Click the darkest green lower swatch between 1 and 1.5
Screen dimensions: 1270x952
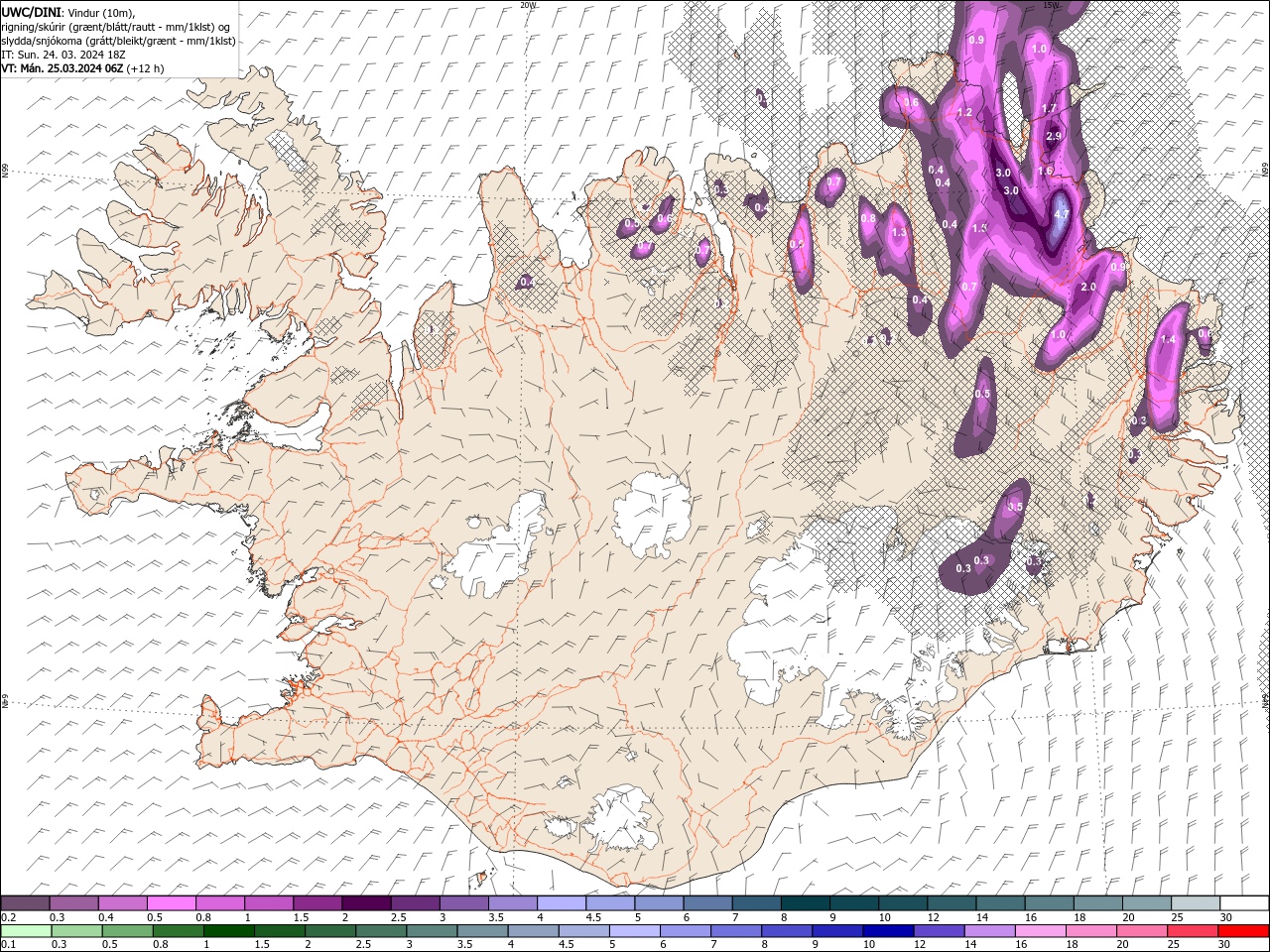tap(228, 930)
